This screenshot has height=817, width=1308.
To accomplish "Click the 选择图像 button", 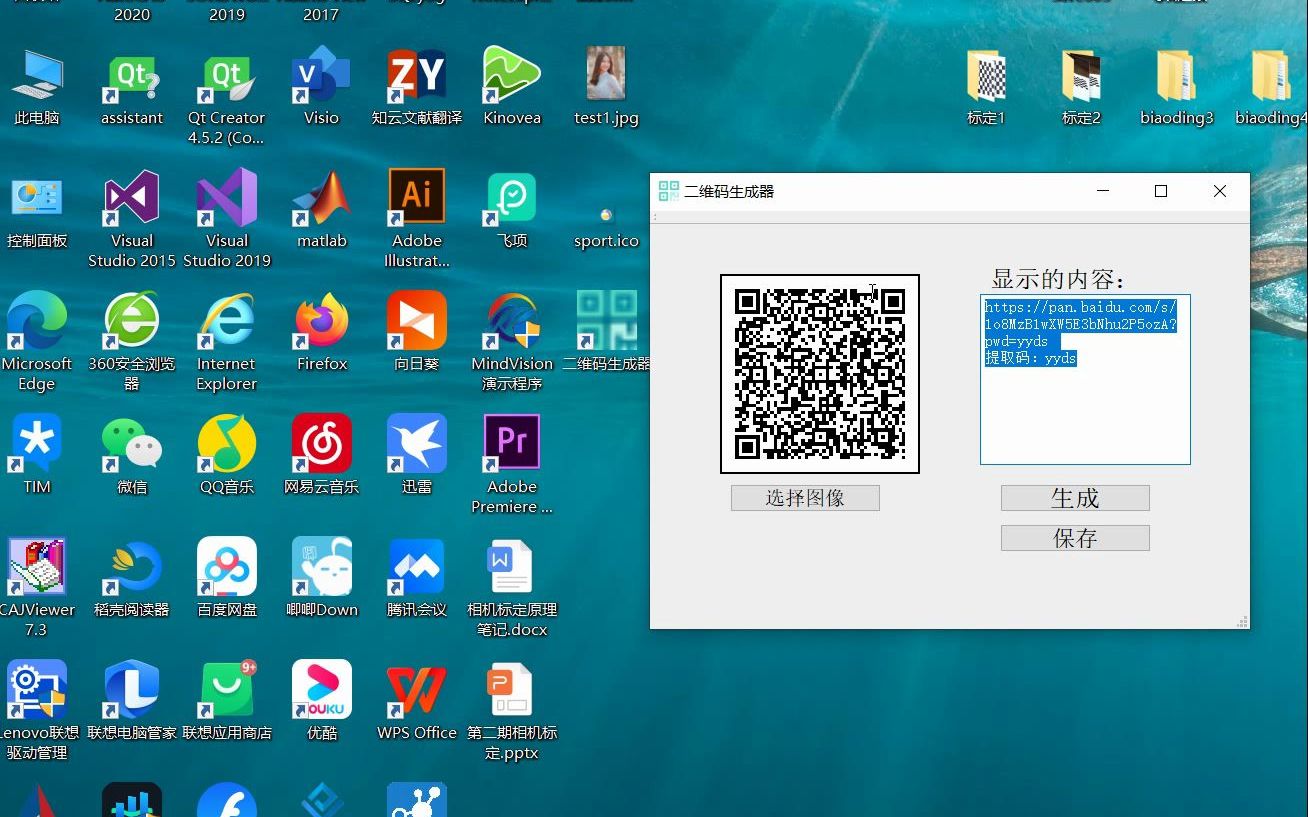I will click(x=805, y=498).
